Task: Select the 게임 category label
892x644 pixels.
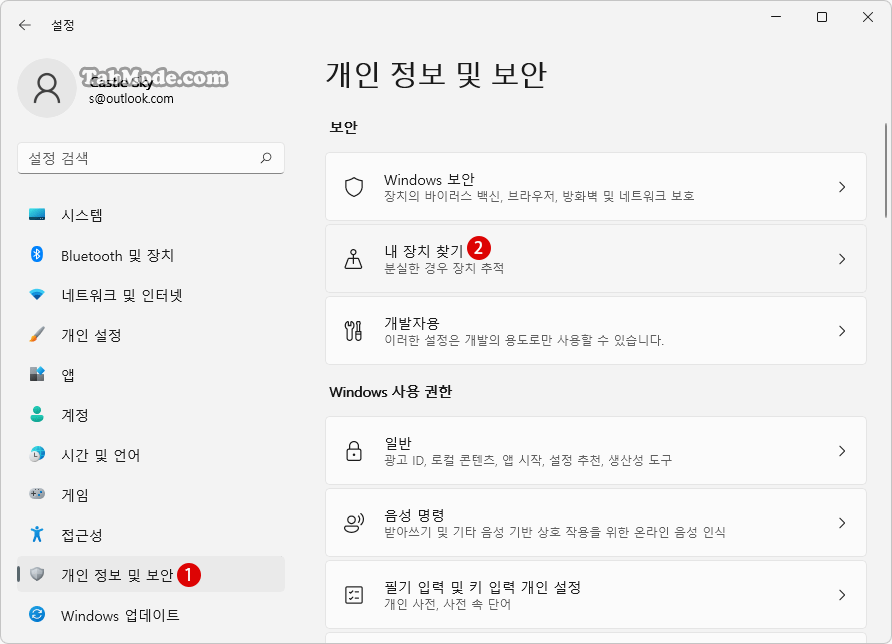Action: point(75,495)
